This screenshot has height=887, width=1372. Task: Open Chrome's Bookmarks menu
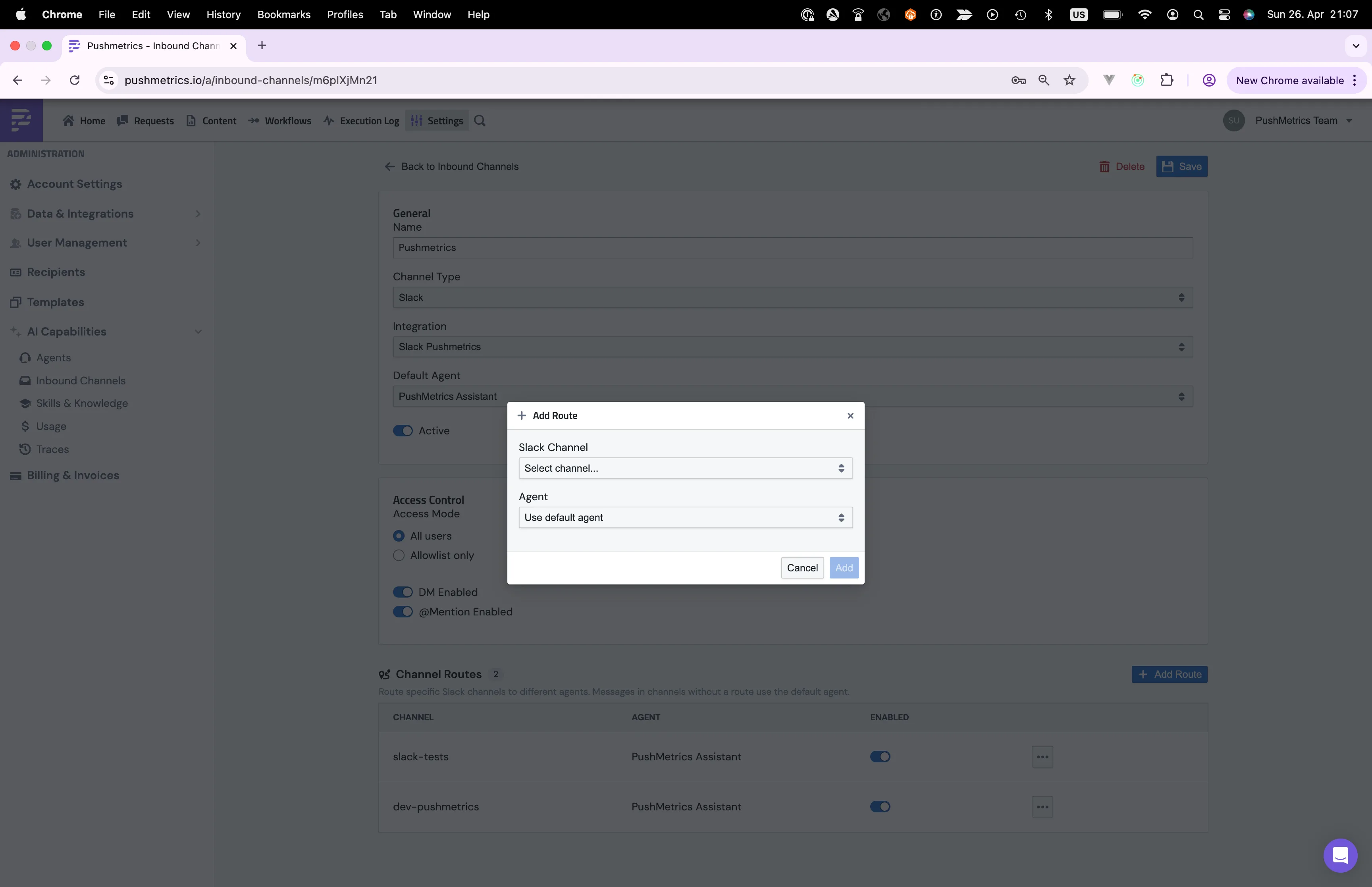[x=284, y=14]
